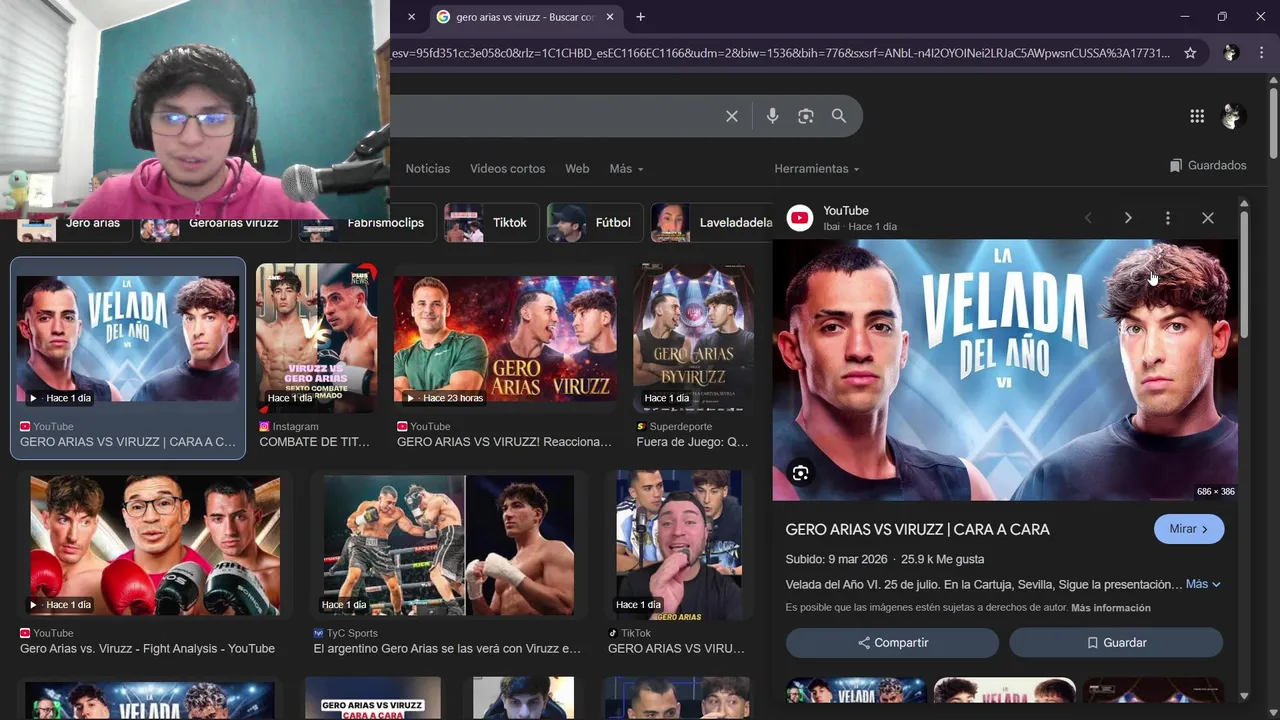Expand the Más search filters menu

626,169
